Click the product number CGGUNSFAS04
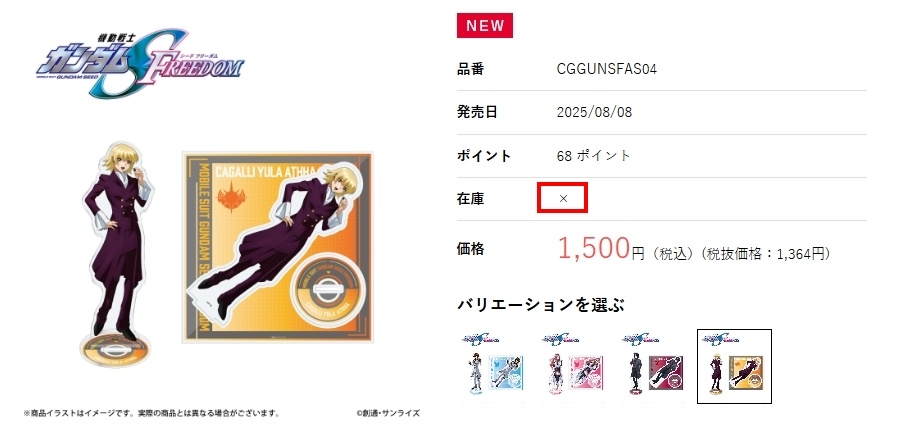The height and width of the screenshot is (437, 900). (x=607, y=69)
